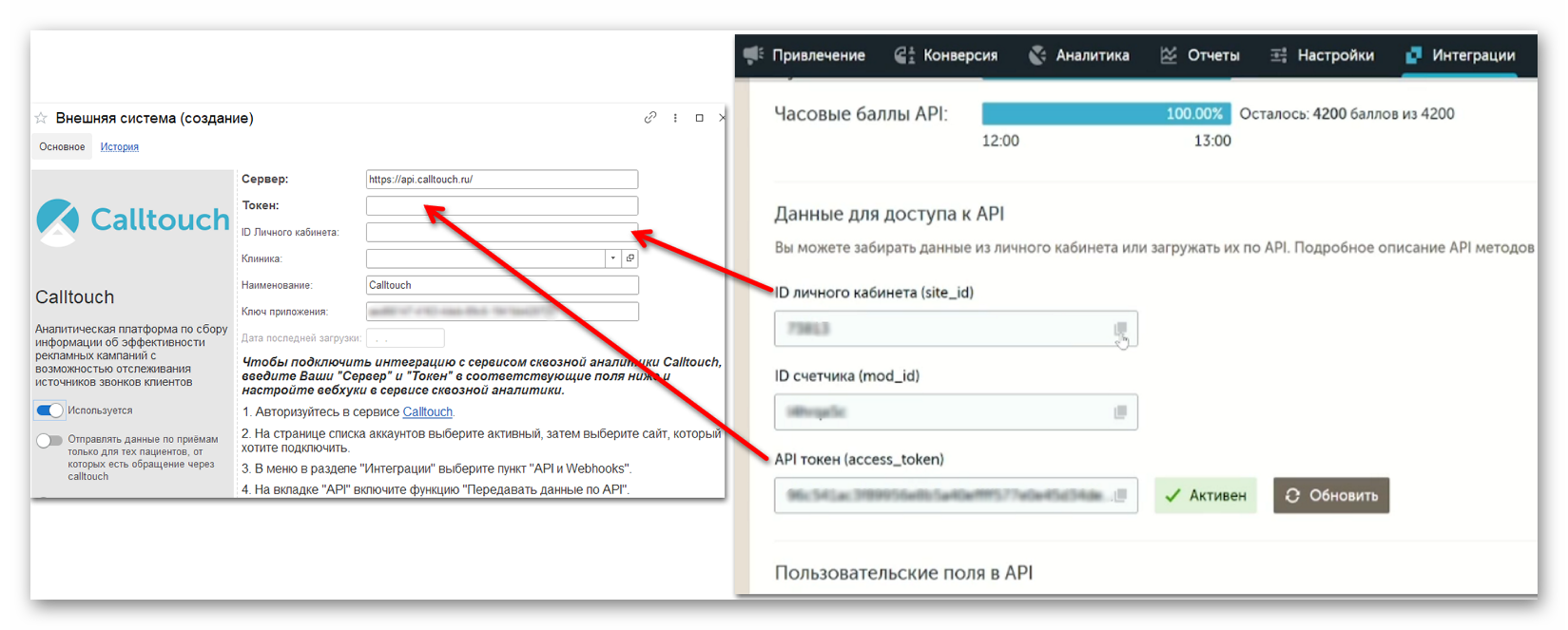
Task: Click the mod_id counter value field
Action: click(x=956, y=412)
